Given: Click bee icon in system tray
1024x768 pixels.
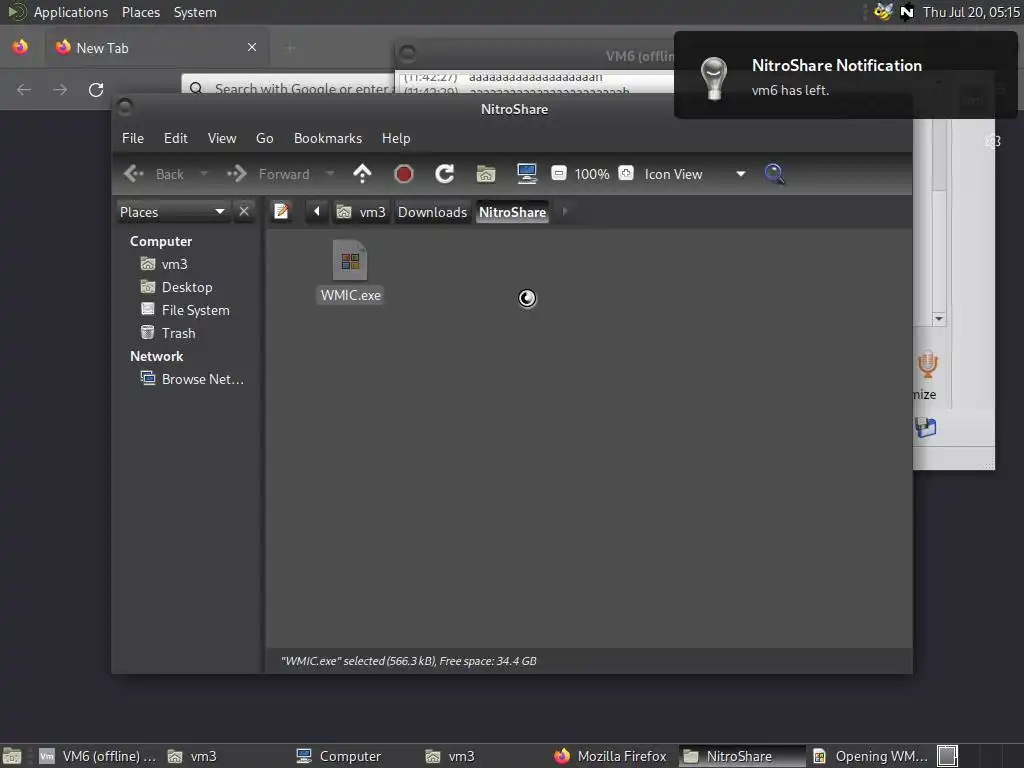Looking at the screenshot, I should pyautogui.click(x=883, y=12).
